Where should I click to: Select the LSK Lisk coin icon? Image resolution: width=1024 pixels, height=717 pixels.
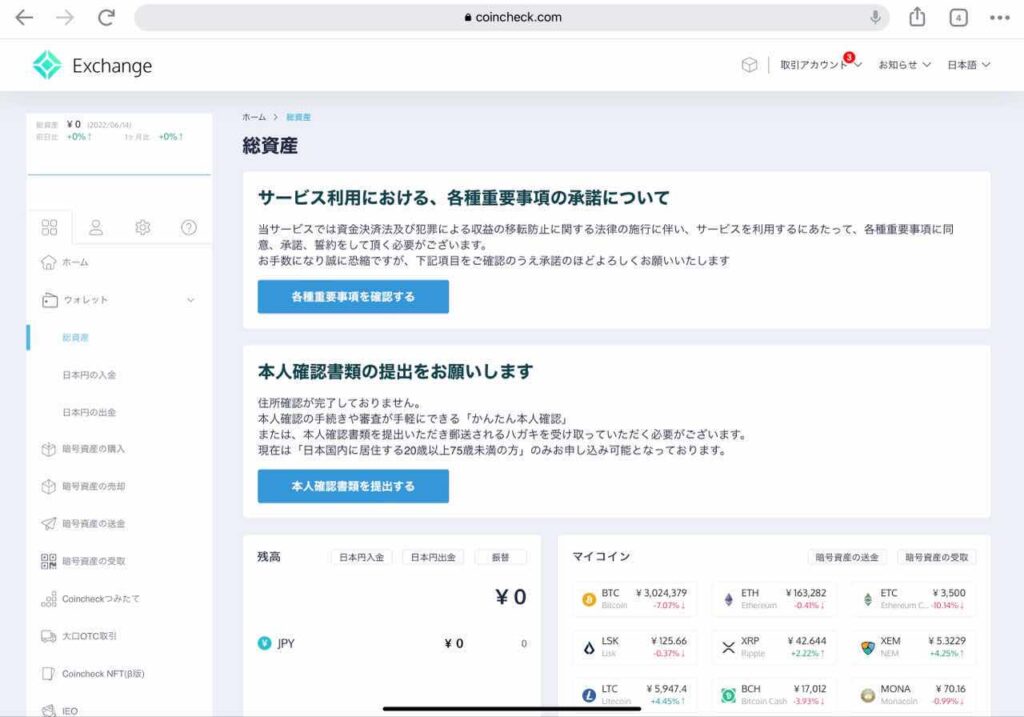(588, 647)
